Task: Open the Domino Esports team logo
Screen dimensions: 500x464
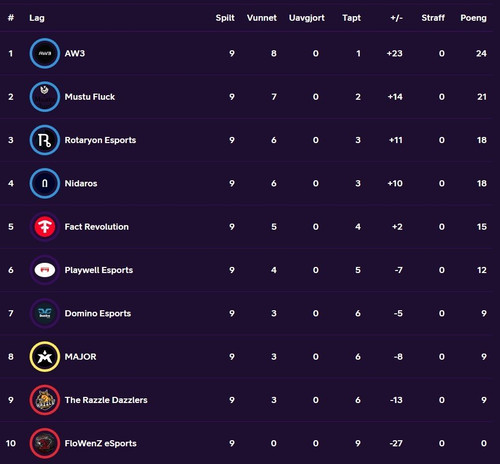Action: (x=45, y=313)
